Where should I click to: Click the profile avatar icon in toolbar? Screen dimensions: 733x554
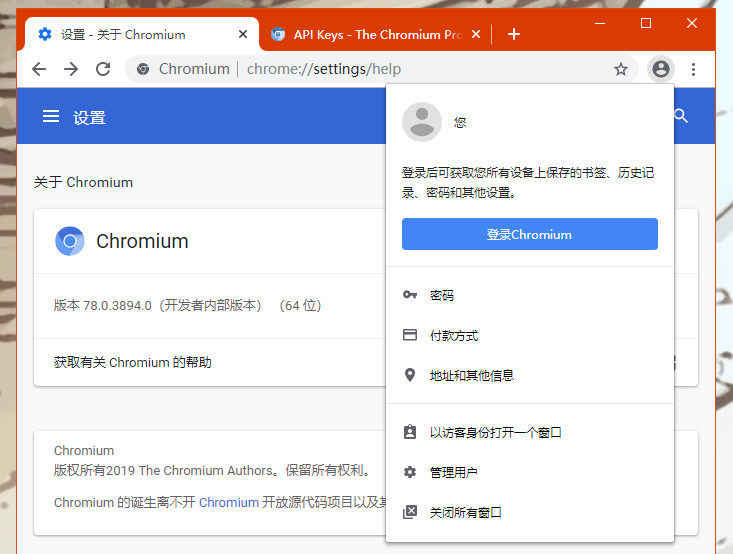(660, 69)
